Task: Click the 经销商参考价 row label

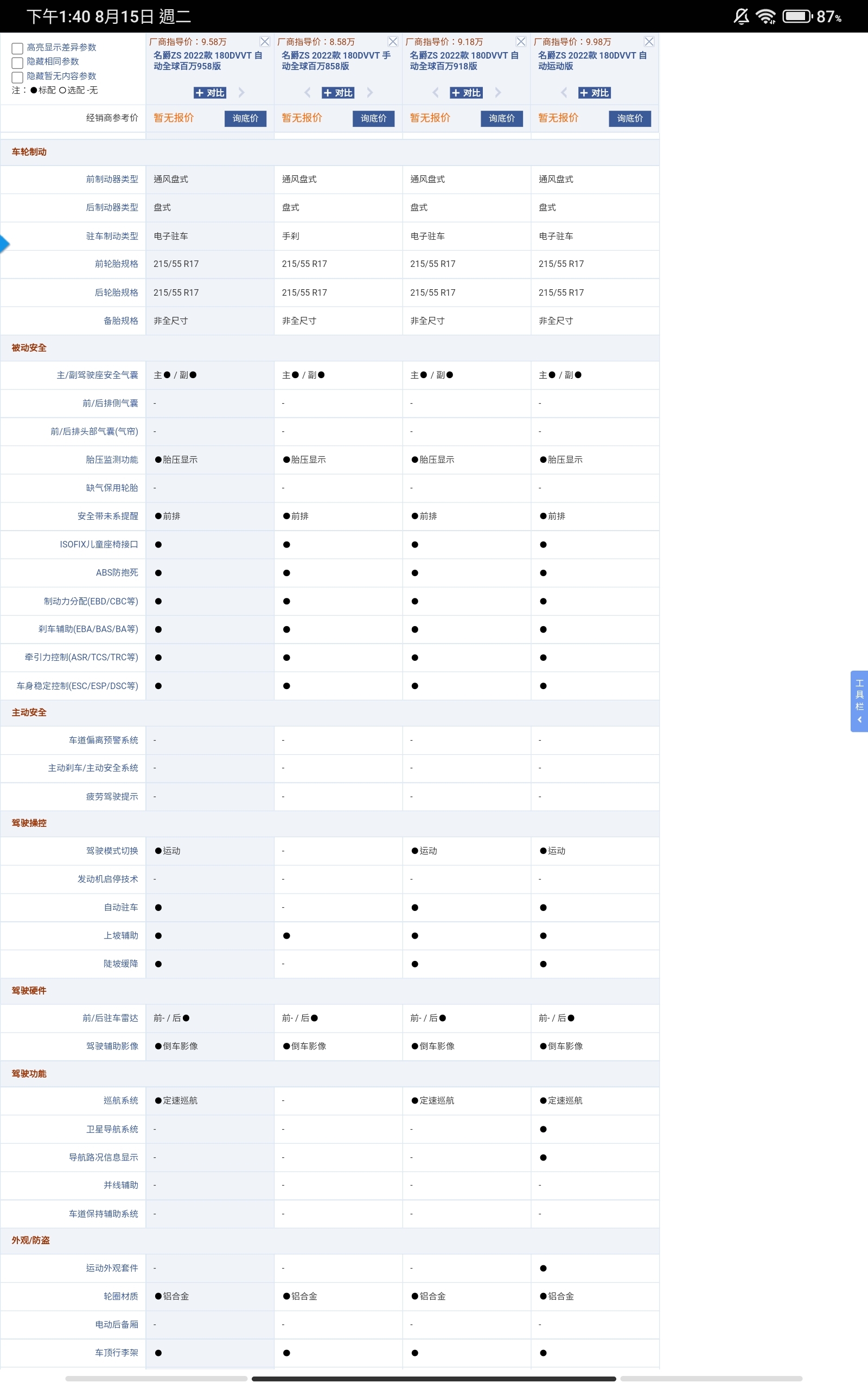Action: [112, 118]
